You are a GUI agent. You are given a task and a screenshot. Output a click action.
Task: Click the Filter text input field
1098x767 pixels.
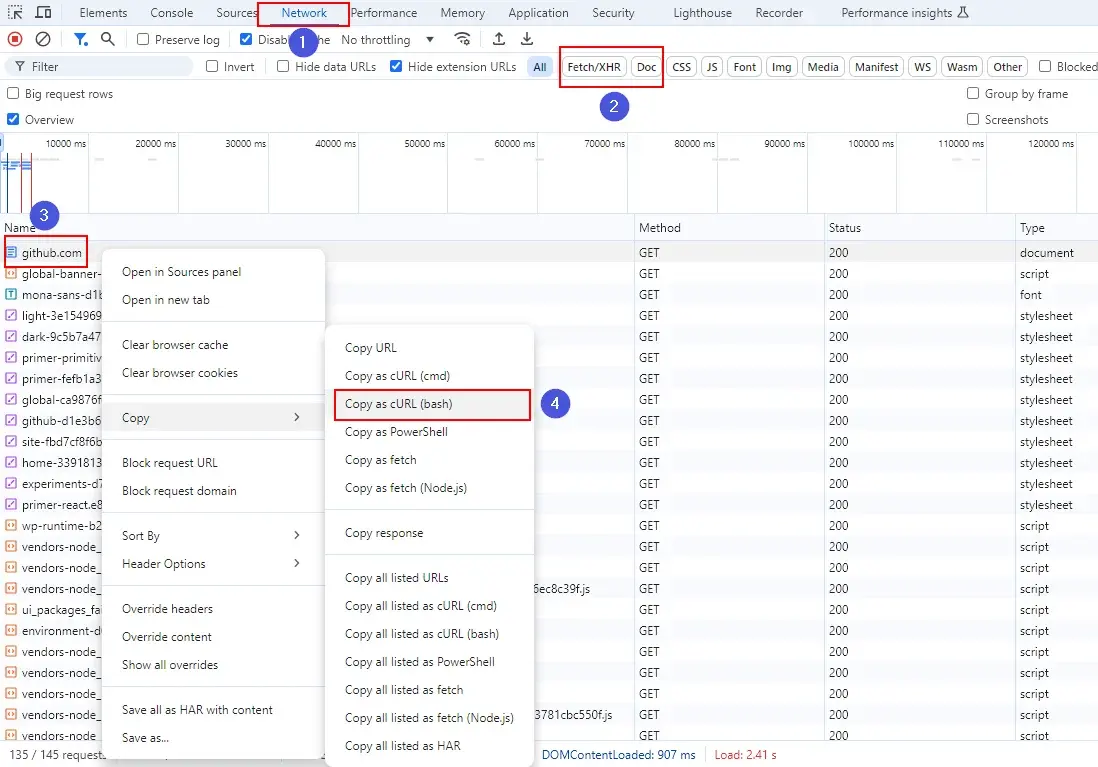tap(108, 67)
